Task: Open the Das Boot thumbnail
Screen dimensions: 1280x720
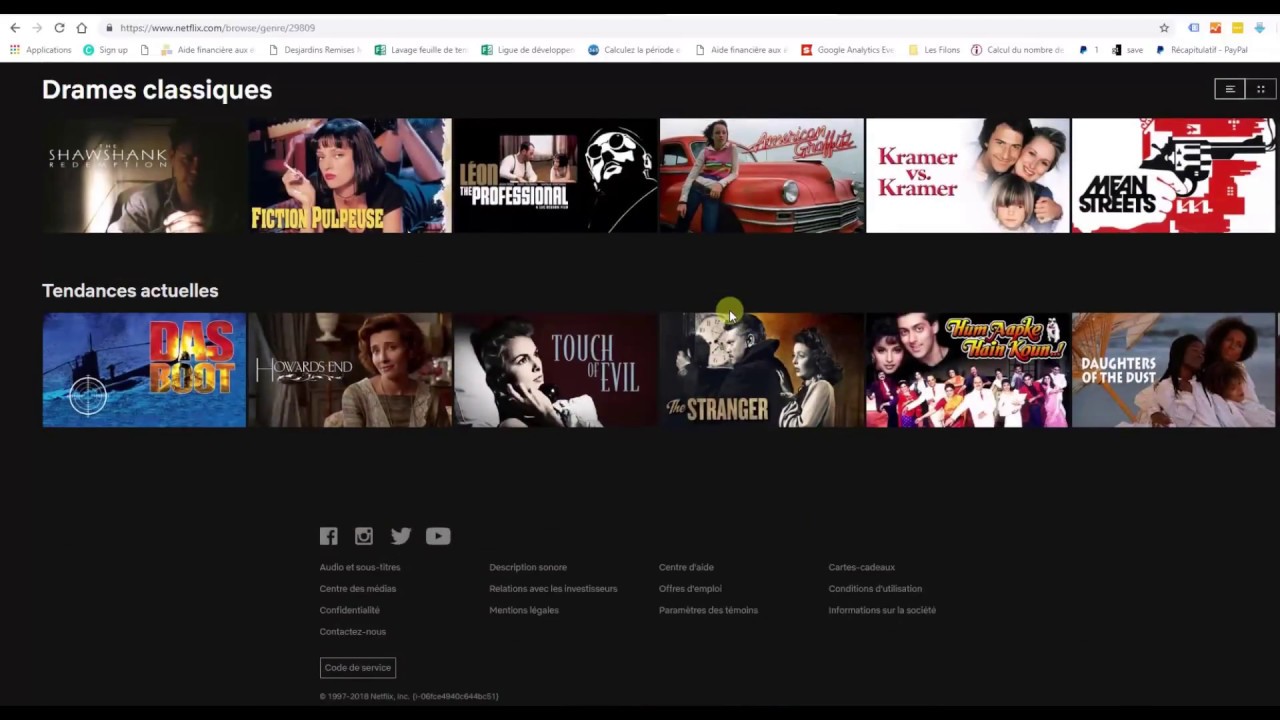Action: click(x=144, y=370)
